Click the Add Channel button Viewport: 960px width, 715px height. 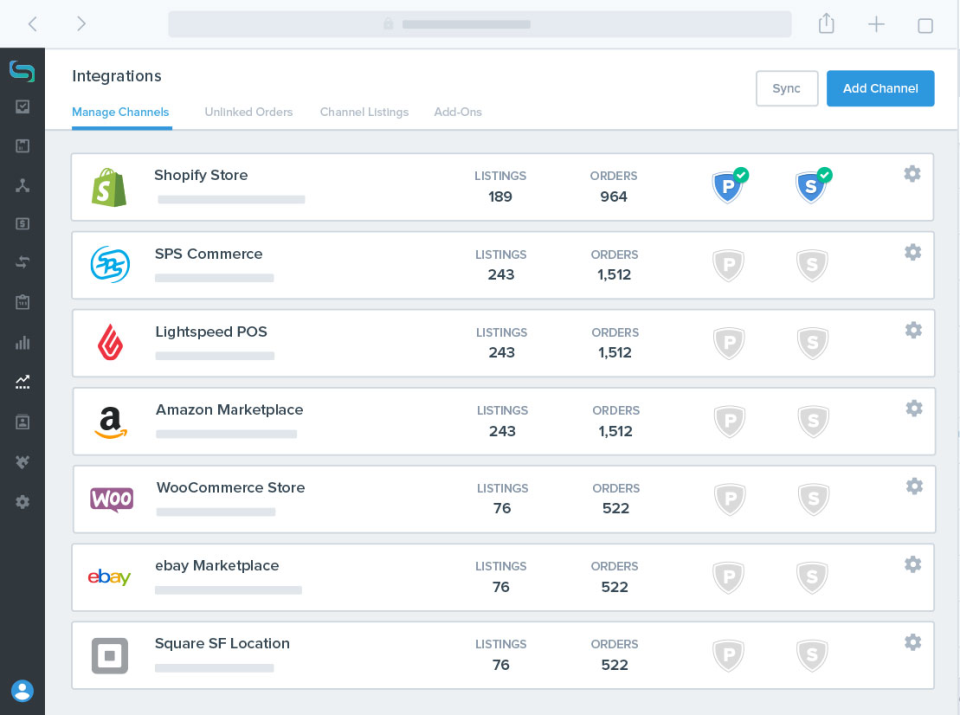click(x=880, y=88)
